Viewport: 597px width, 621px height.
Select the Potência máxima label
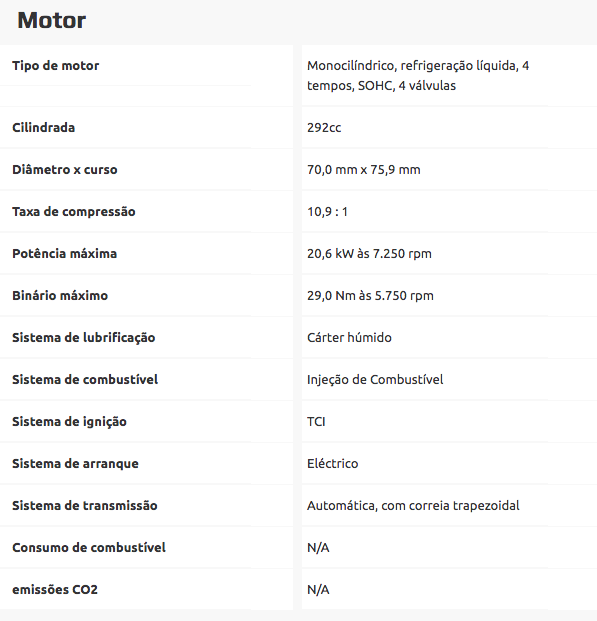click(65, 253)
